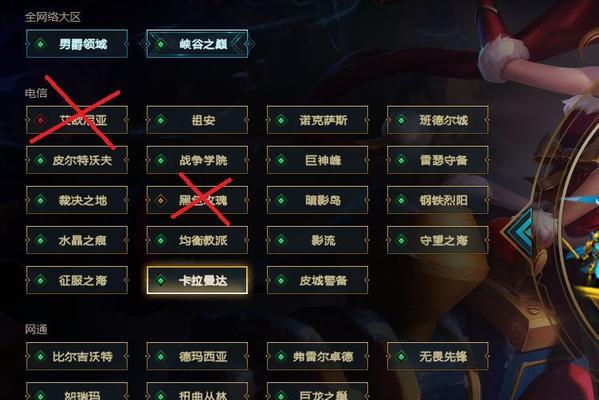599x400 pixels.
Task: Choose the 守望之海 server
Action: click(438, 240)
